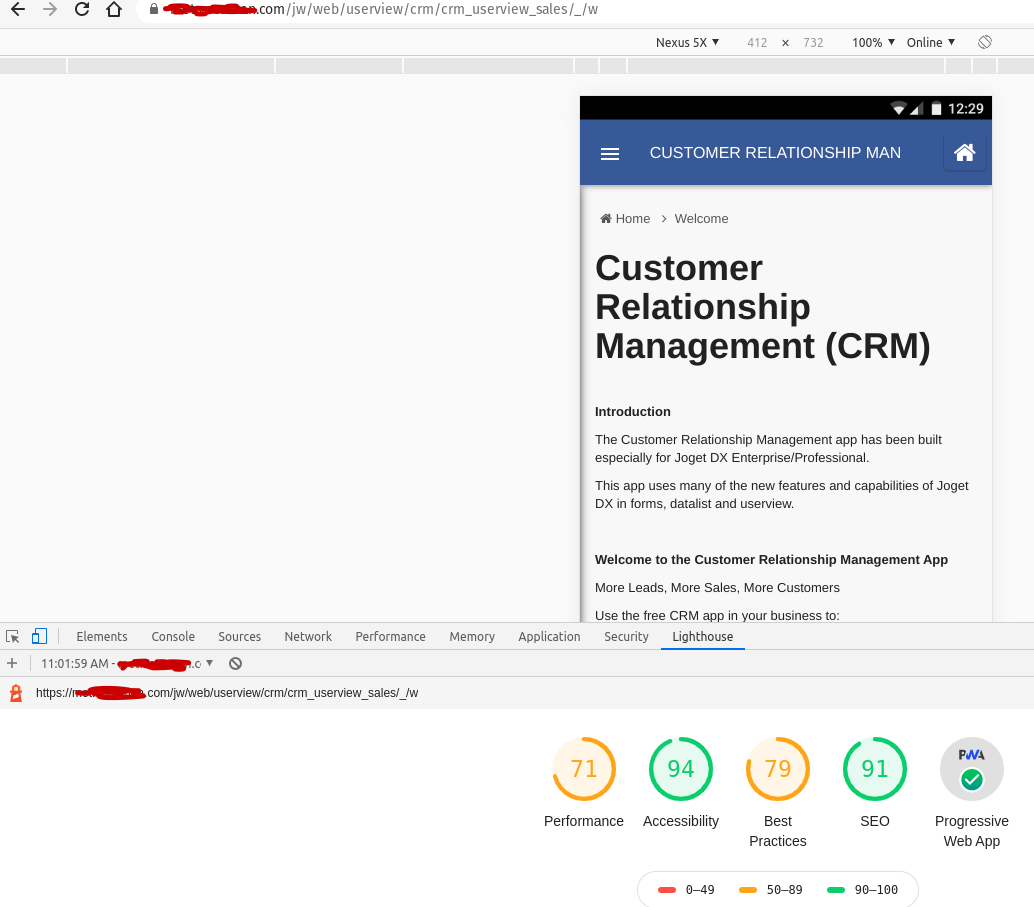Click the Welcome breadcrumb
This screenshot has width=1034, height=907.
click(701, 219)
